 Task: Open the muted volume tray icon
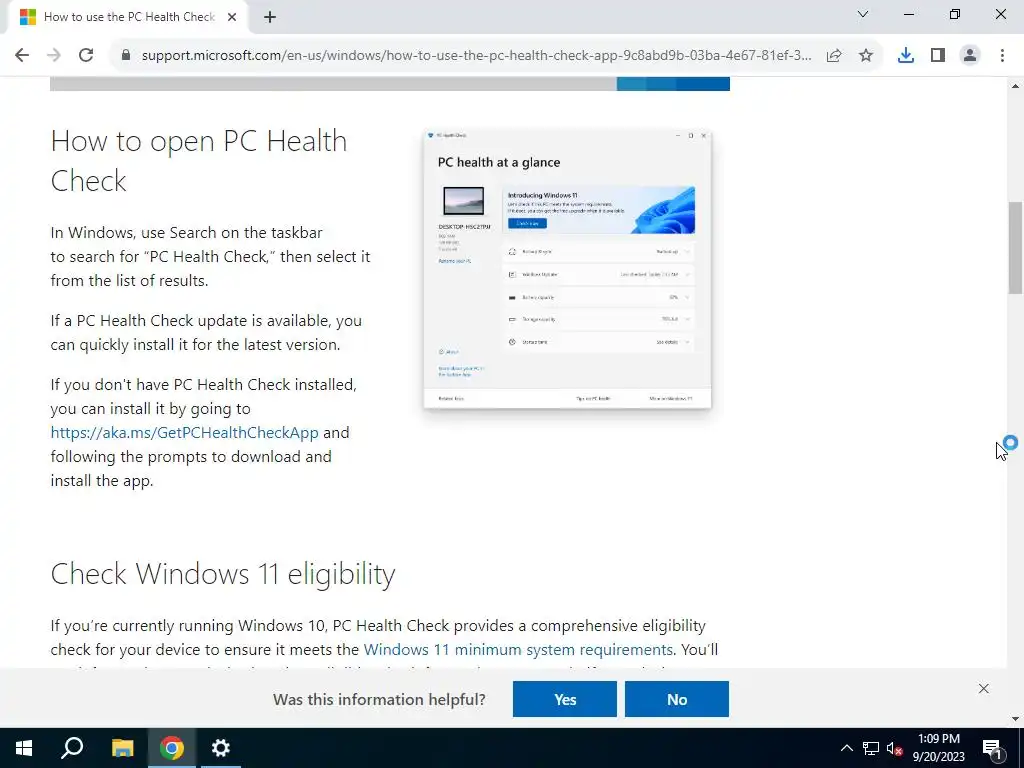(895, 748)
